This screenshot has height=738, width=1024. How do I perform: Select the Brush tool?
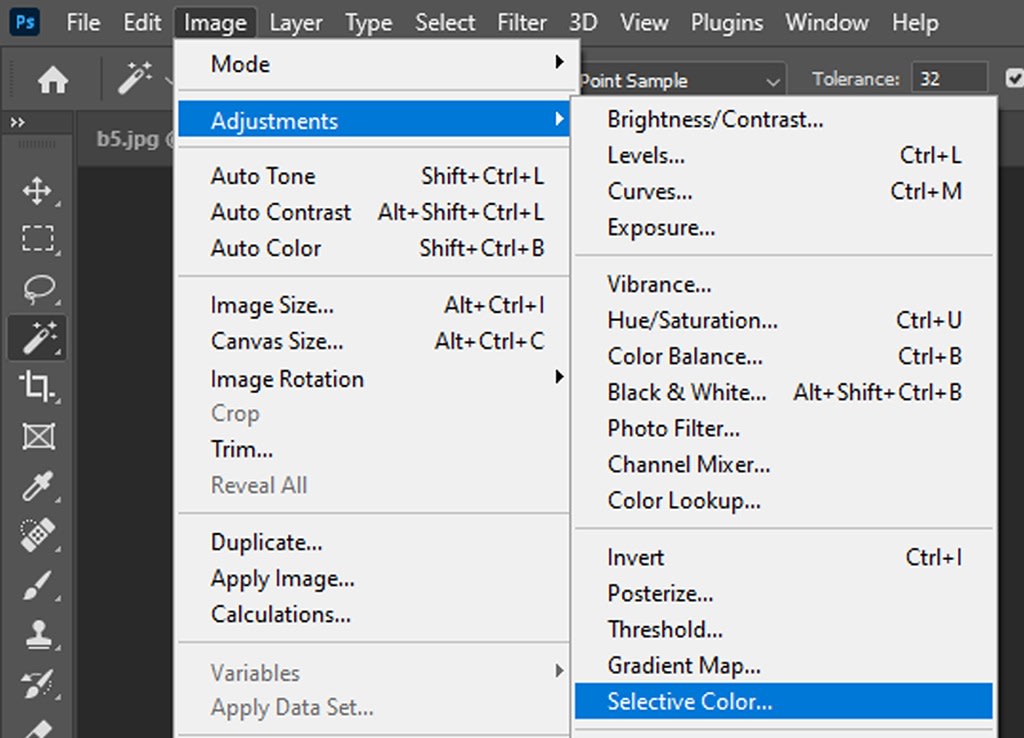pos(37,586)
